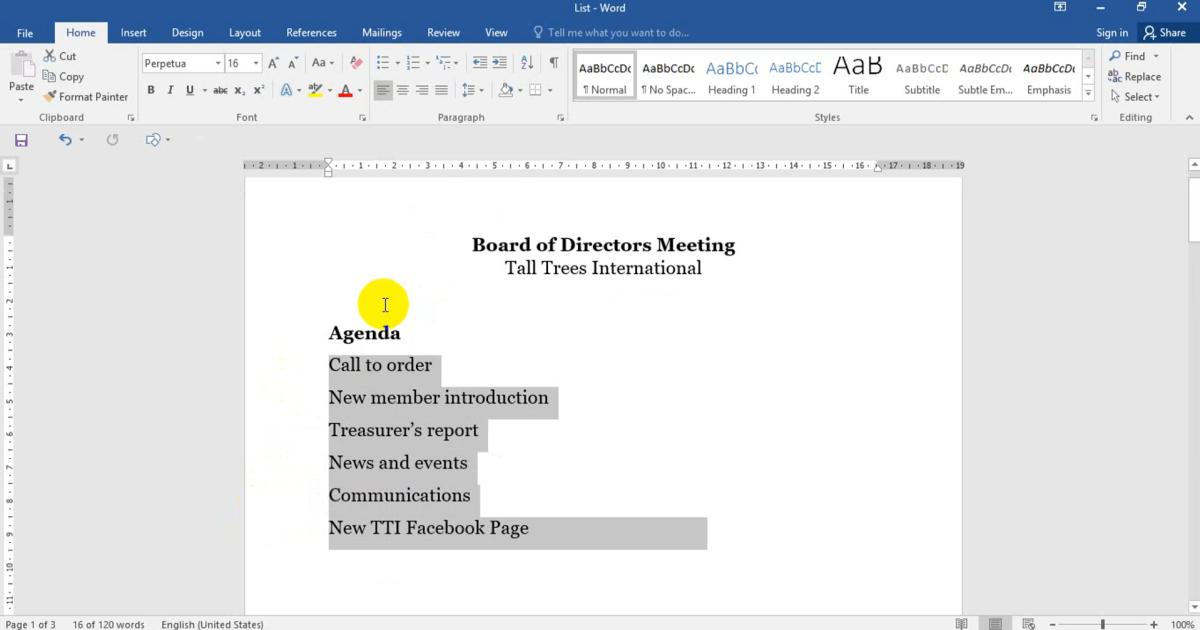The image size is (1200, 630).
Task: Expand the Line and Paragraph Spacing dropdown
Action: coord(473,90)
